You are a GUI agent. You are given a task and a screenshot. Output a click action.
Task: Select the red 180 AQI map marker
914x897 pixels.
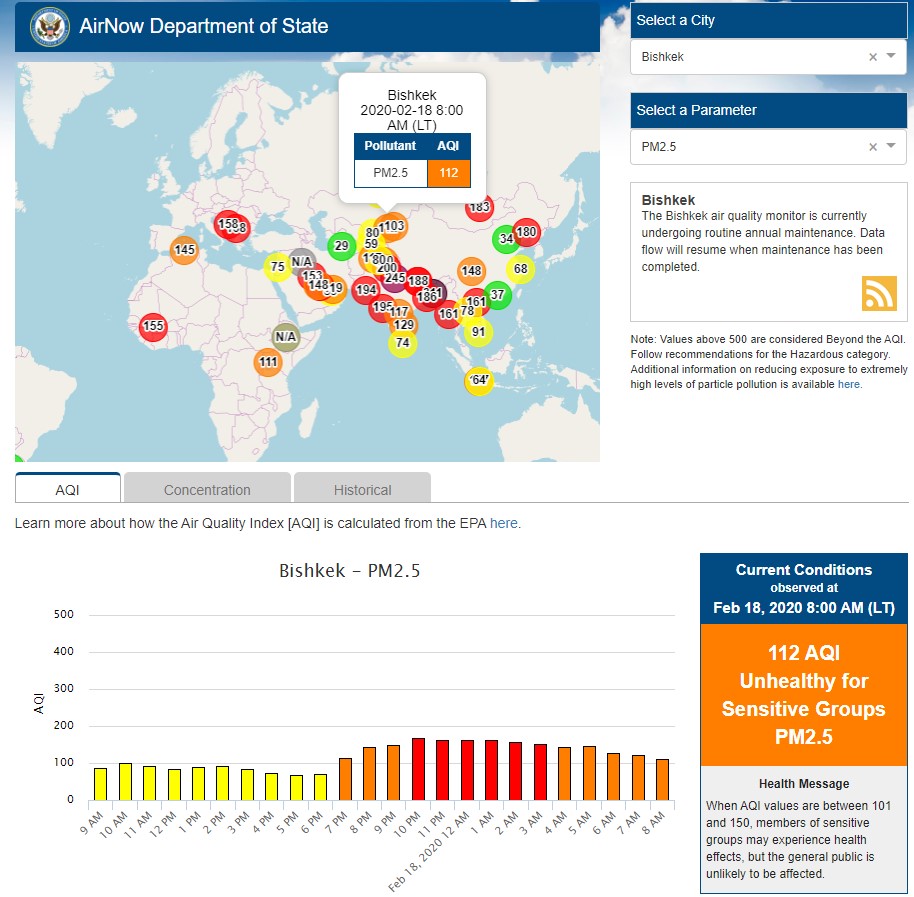[527, 232]
